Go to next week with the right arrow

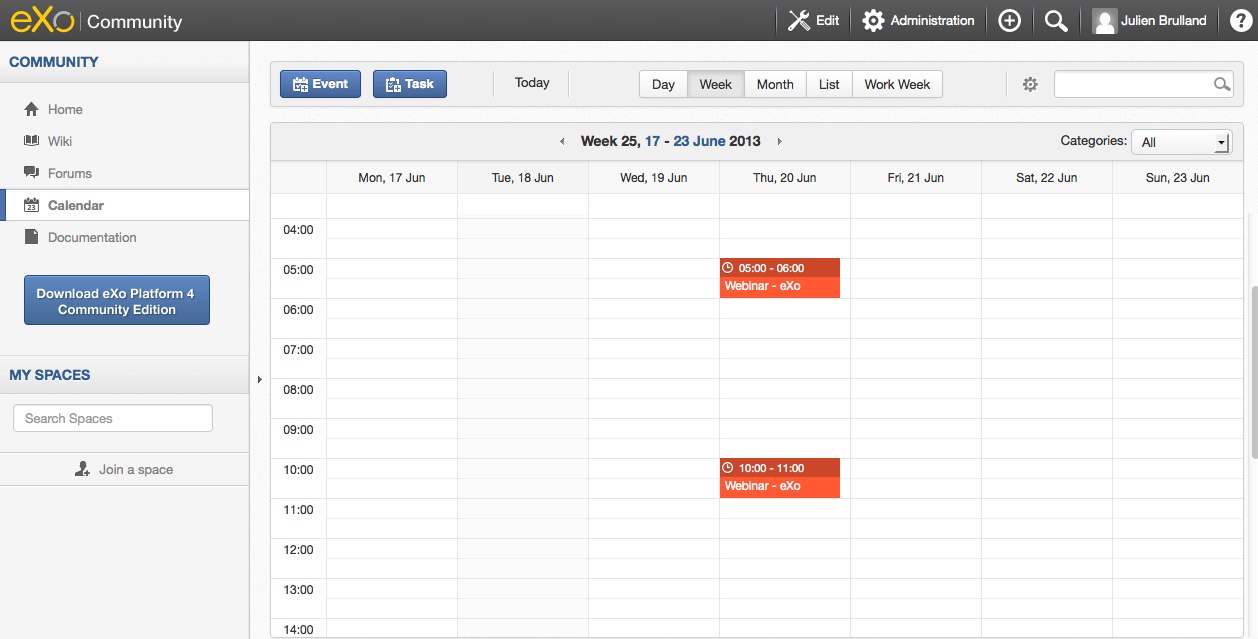pos(779,142)
